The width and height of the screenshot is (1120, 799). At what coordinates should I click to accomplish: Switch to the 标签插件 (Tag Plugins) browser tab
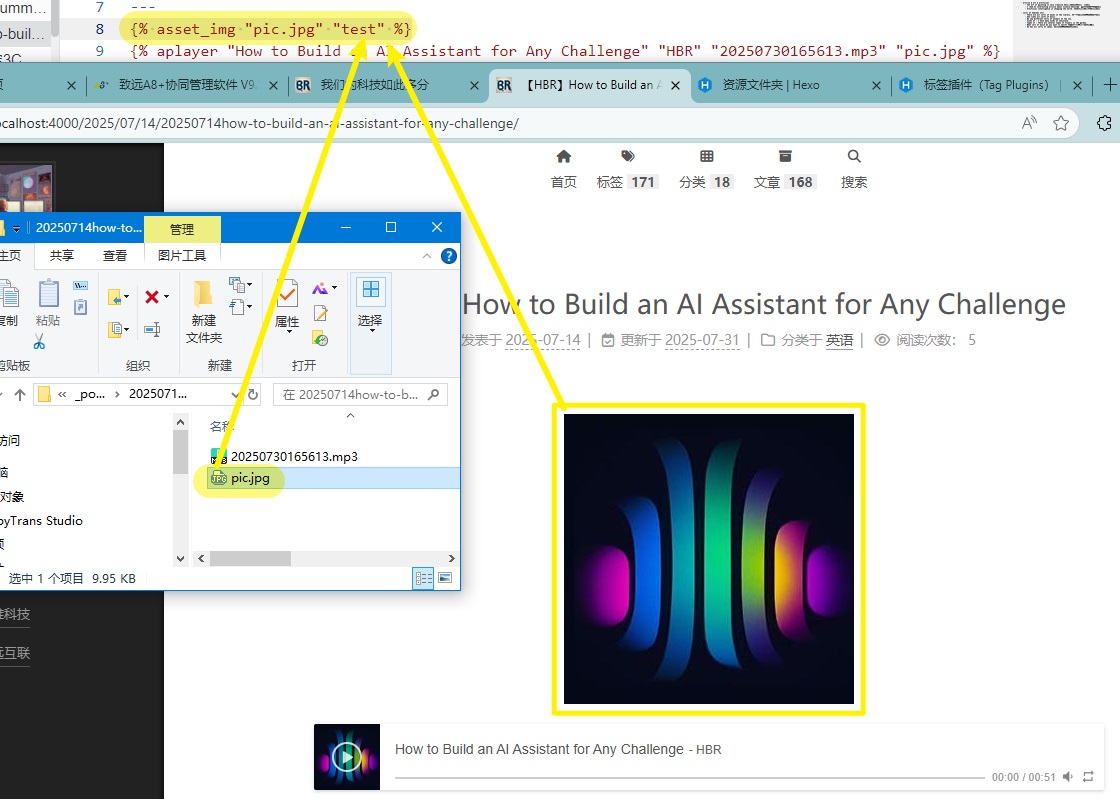[x=989, y=85]
